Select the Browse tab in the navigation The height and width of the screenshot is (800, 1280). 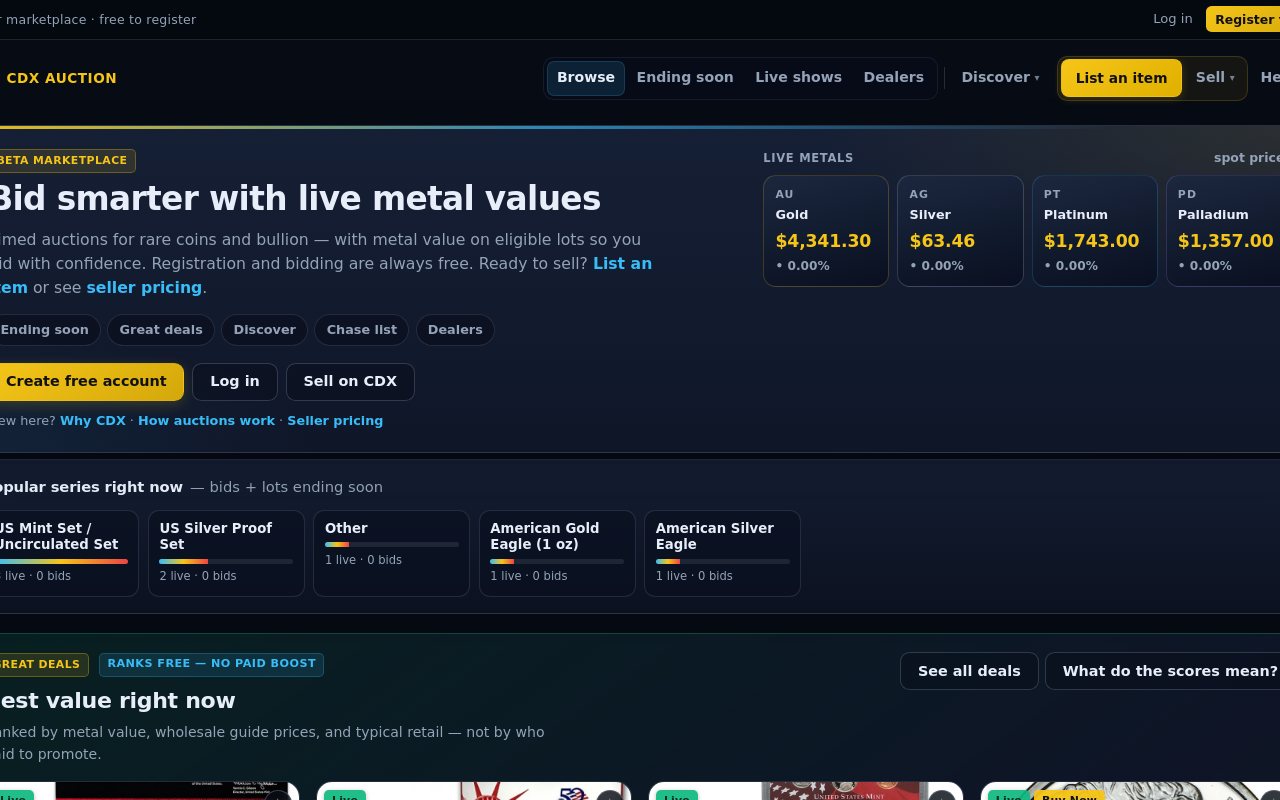tap(586, 78)
